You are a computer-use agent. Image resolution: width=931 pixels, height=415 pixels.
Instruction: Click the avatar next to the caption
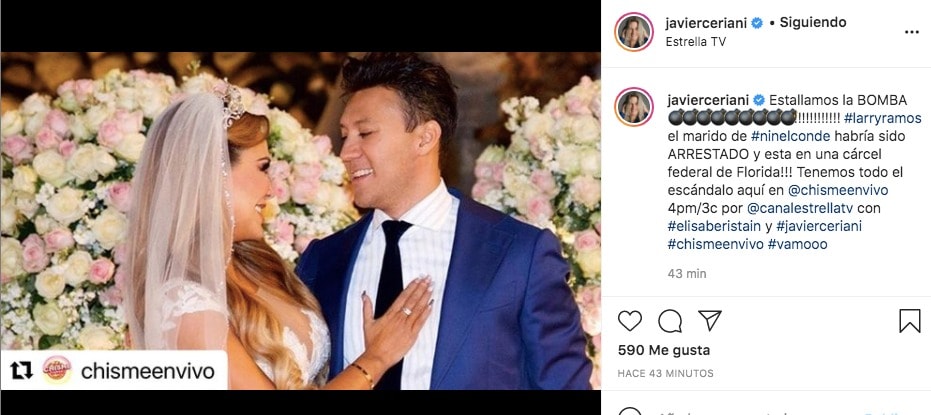point(634,107)
